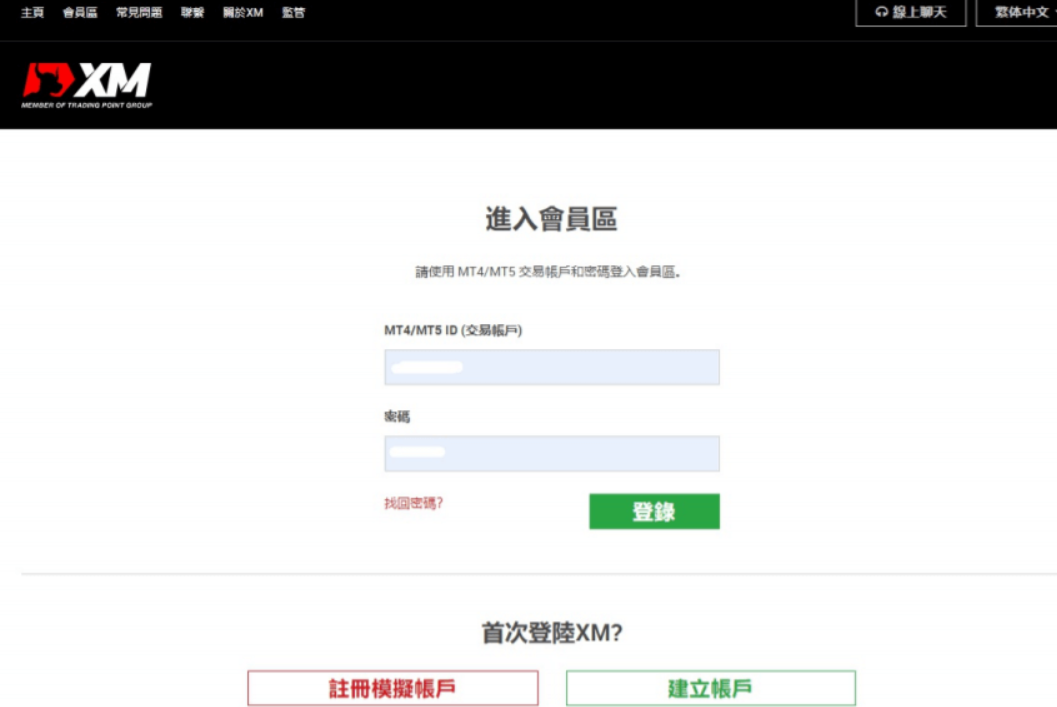Click the green-outlined 建立帳戶 button
Image resolution: width=1057 pixels, height=707 pixels.
(711, 688)
